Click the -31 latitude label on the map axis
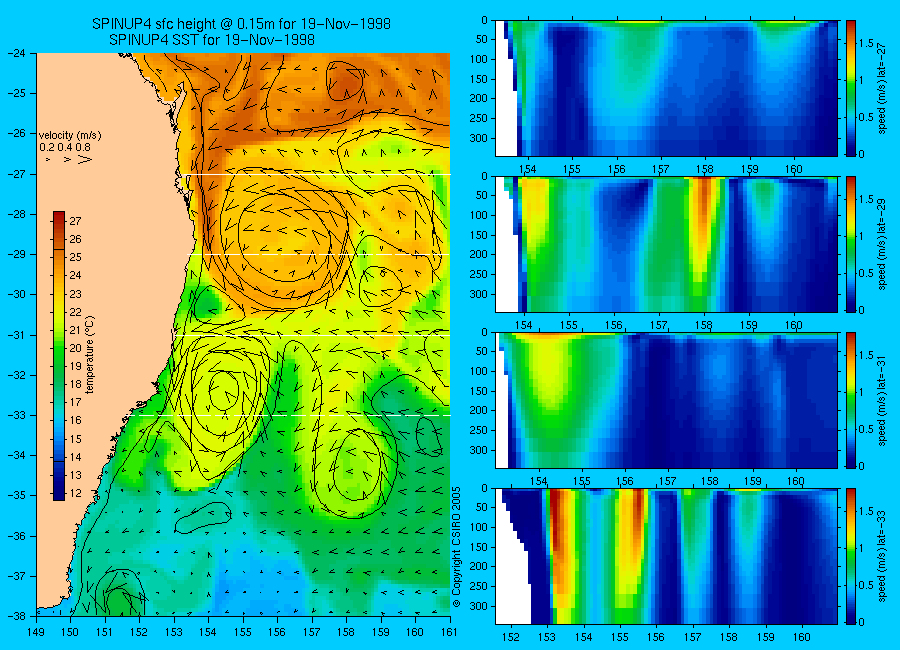The image size is (900, 650). (17, 335)
